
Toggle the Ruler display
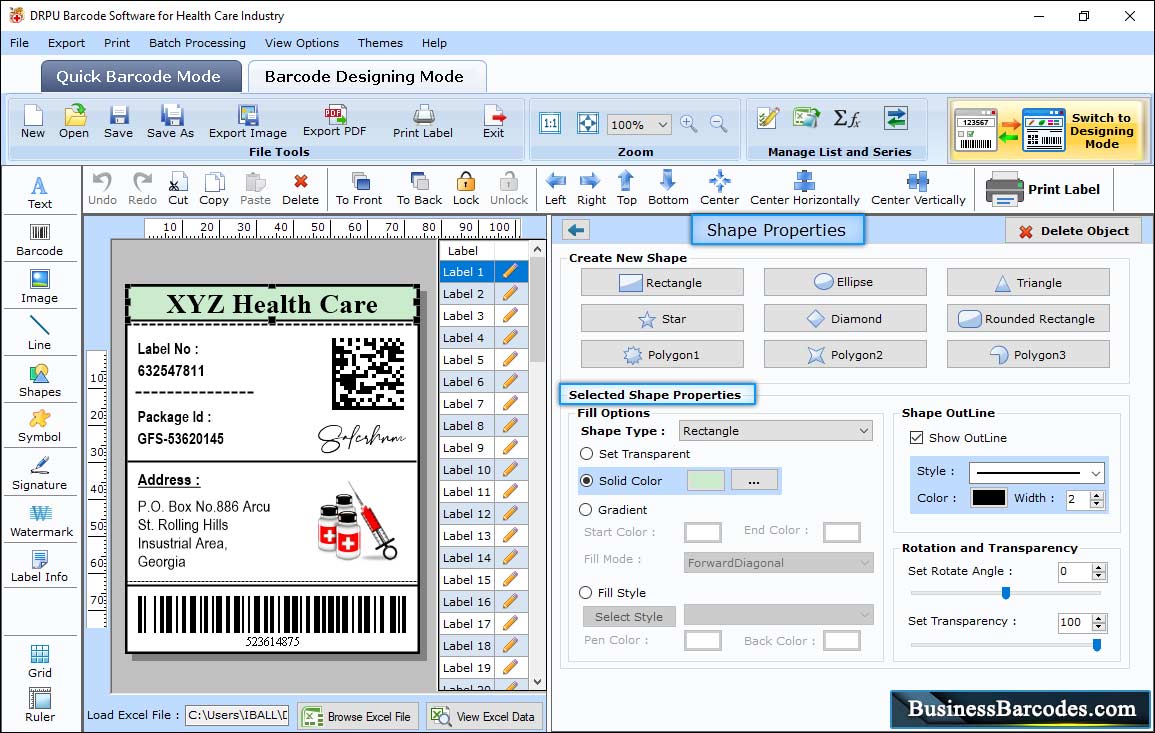[40, 705]
